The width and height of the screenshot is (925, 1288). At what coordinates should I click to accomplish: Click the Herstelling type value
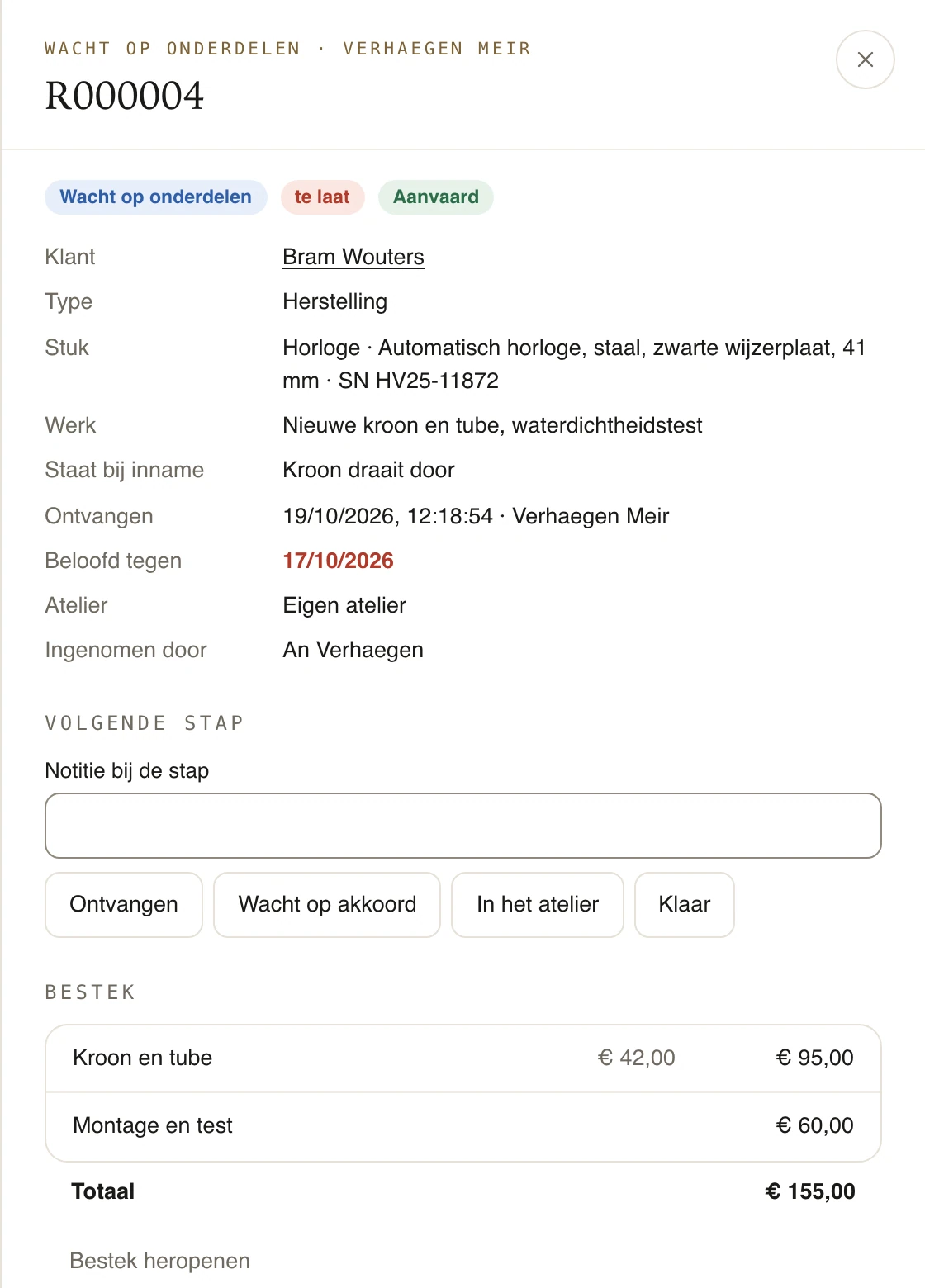coord(334,301)
